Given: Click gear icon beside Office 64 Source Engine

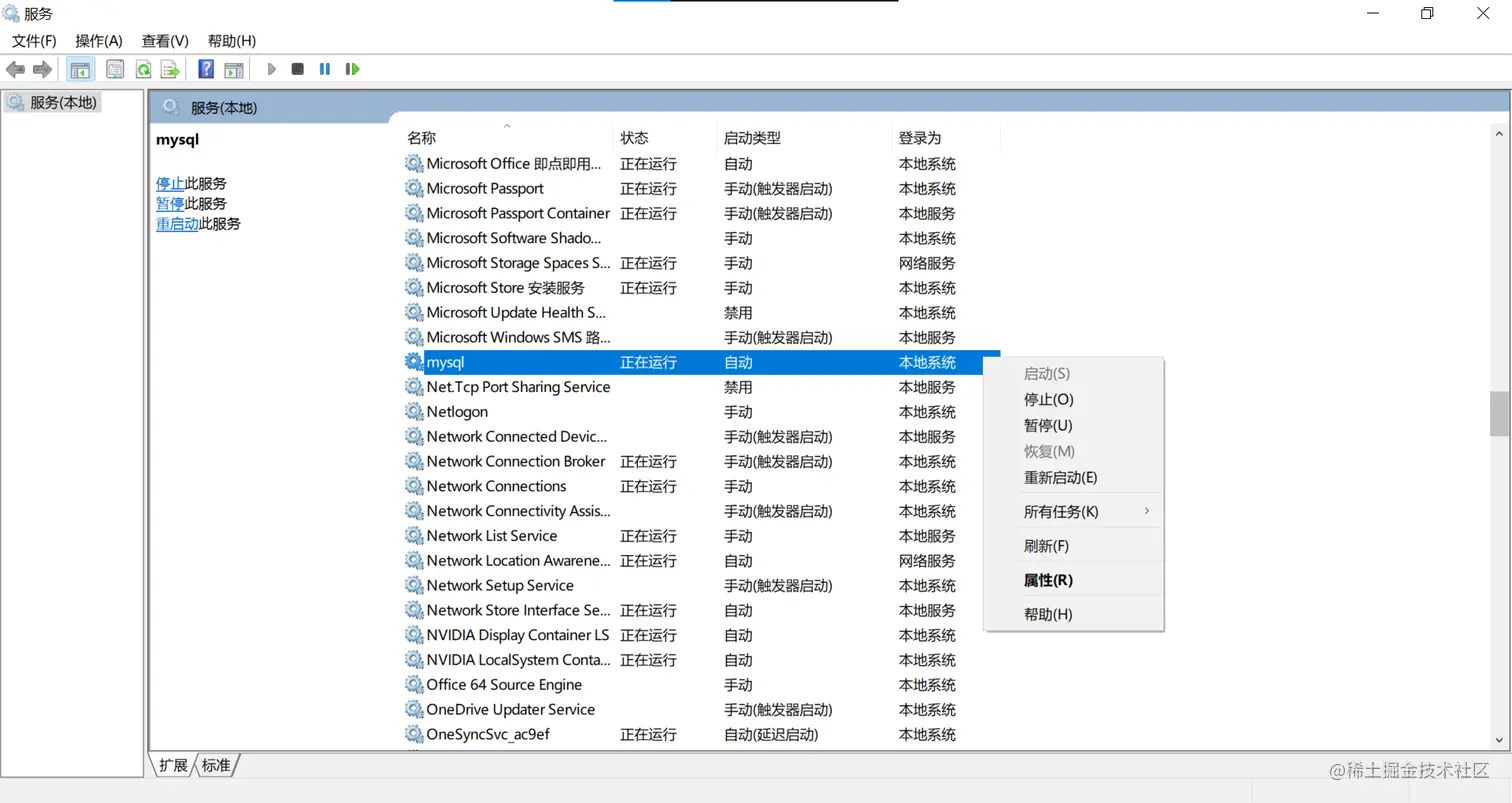Looking at the screenshot, I should (x=414, y=685).
